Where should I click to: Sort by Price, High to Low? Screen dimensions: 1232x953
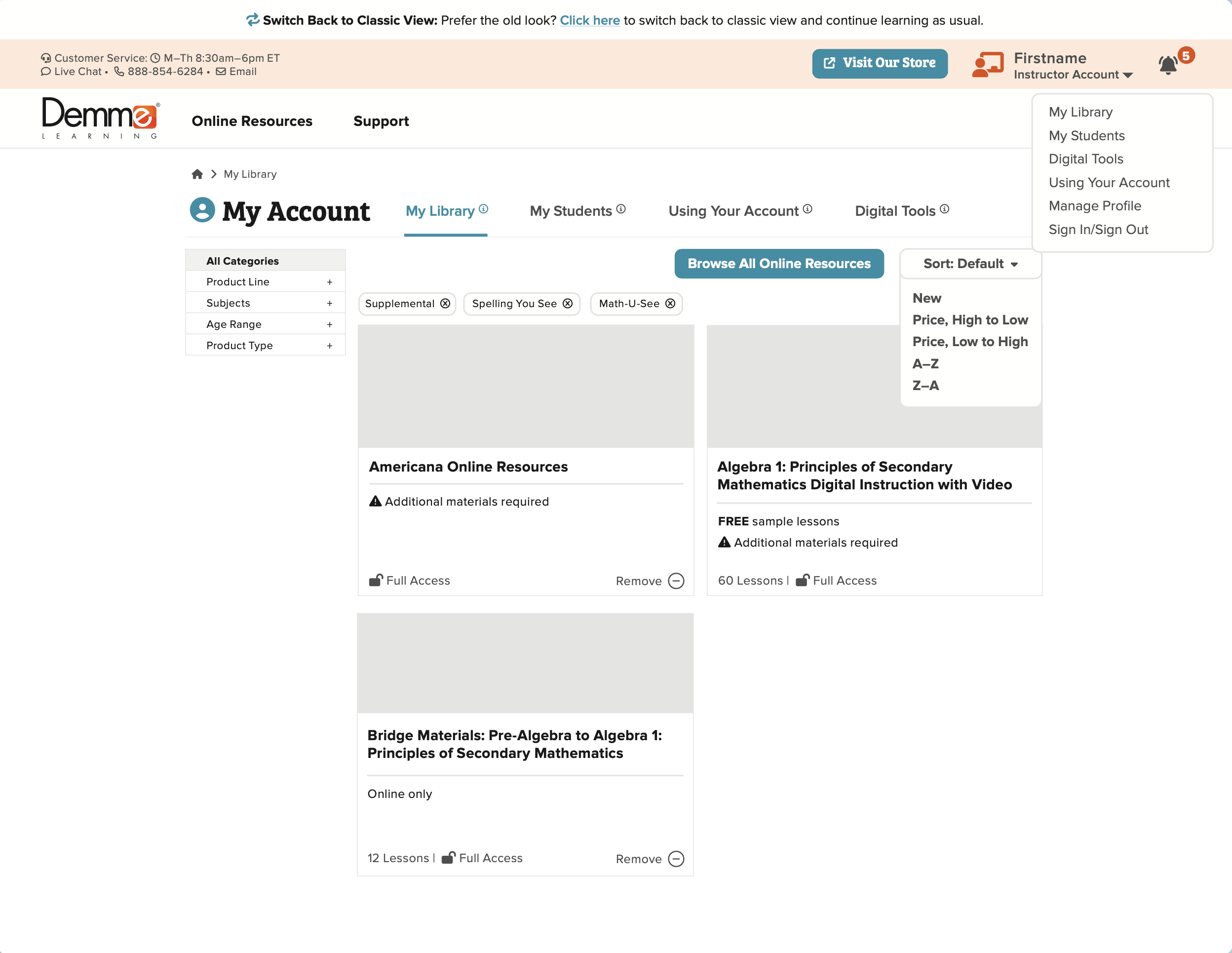[x=970, y=320]
